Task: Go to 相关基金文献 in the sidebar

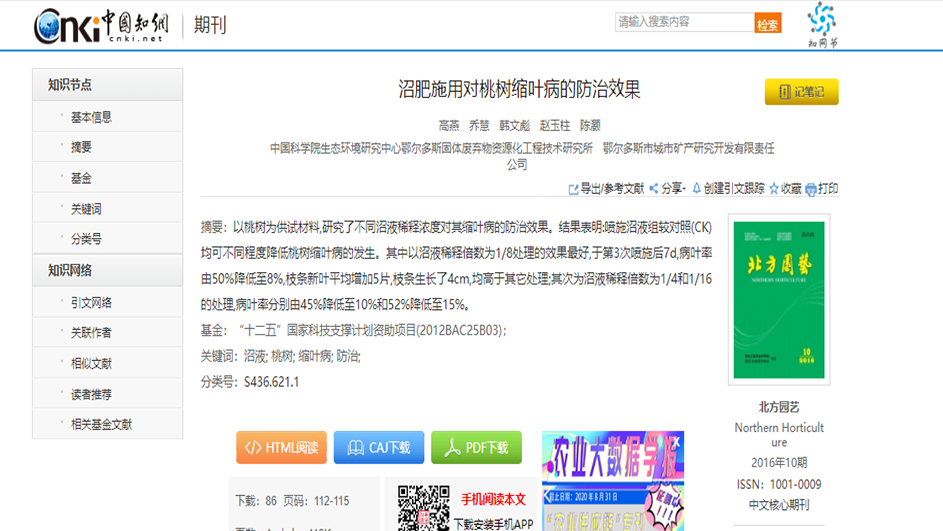Action: click(x=101, y=424)
